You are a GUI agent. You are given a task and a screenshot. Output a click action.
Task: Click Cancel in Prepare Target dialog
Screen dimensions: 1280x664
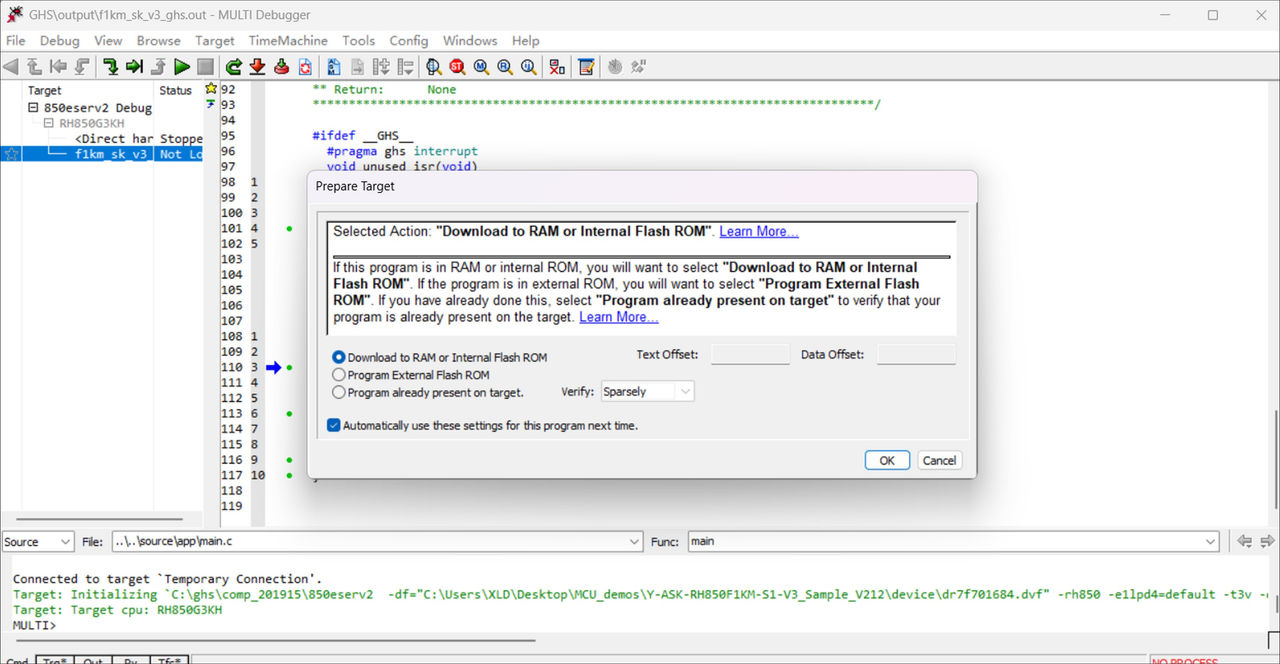939,460
